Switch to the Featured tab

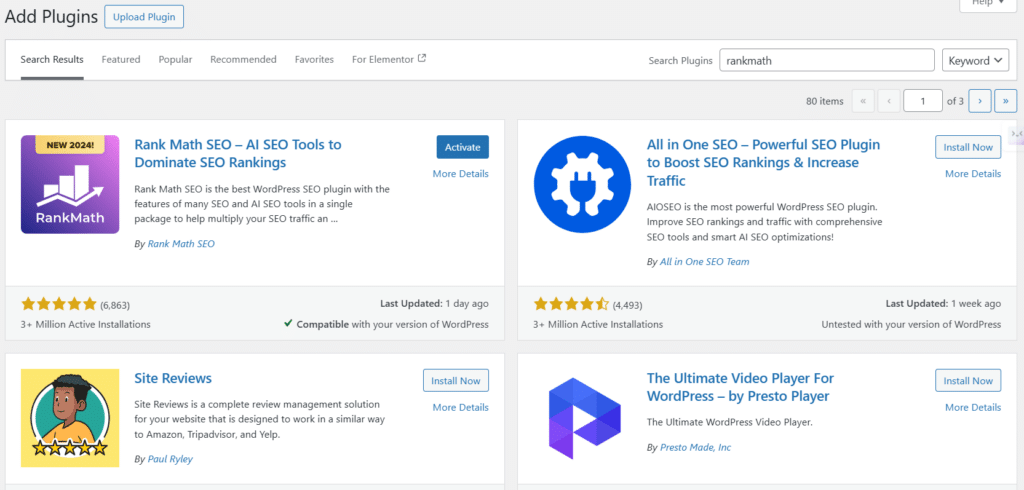121,59
